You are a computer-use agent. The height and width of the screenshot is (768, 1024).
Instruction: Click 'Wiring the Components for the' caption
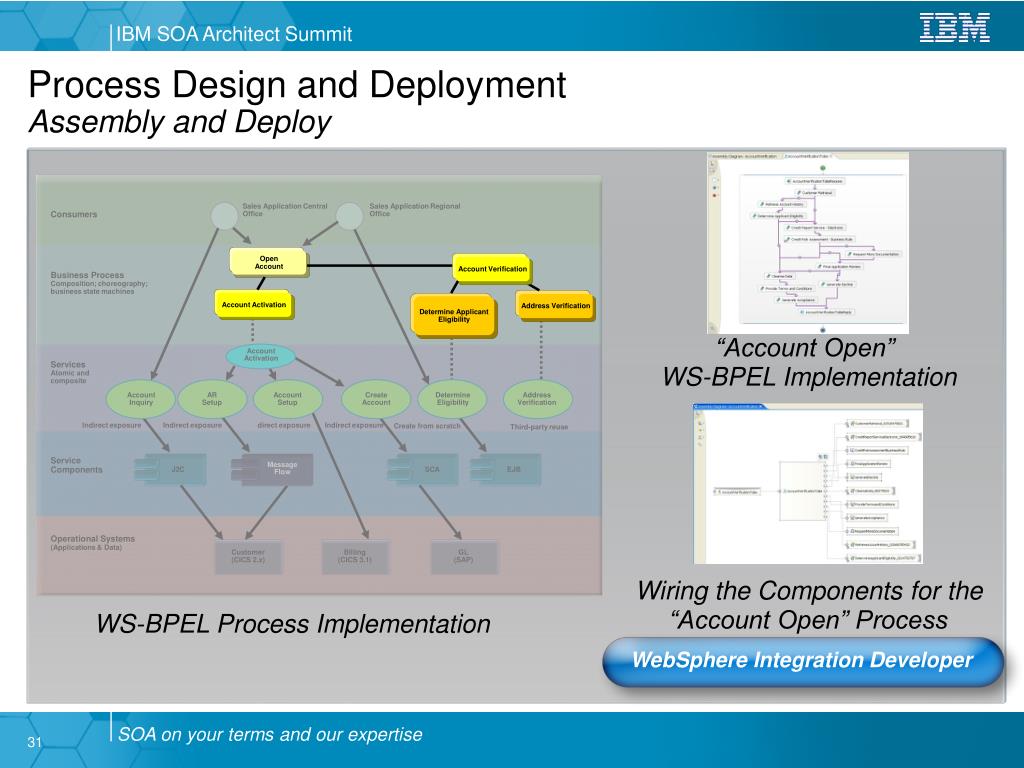coord(810,590)
